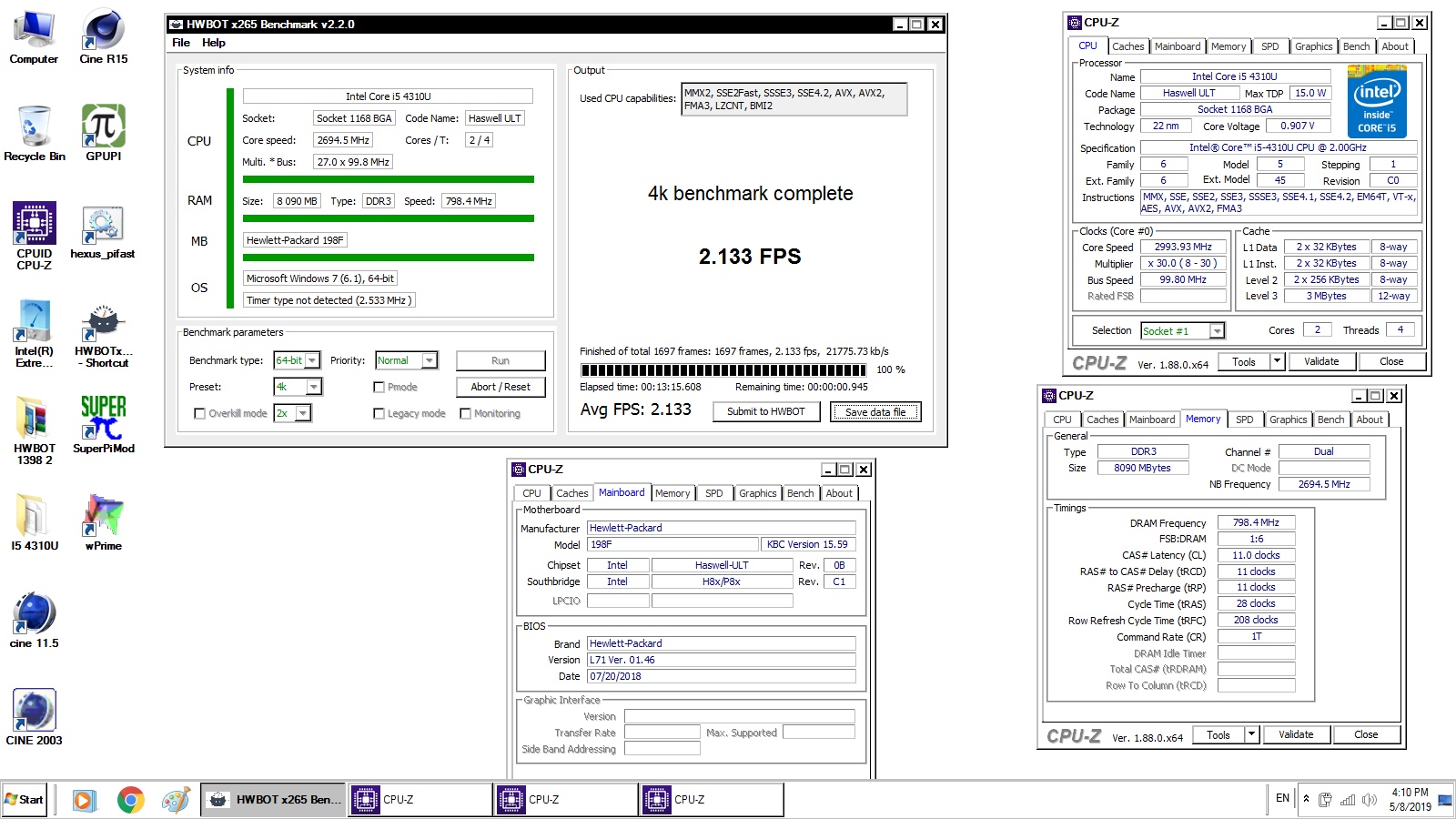Expand the Socket #1 selection dropdown
1456x819 pixels.
click(x=1217, y=331)
